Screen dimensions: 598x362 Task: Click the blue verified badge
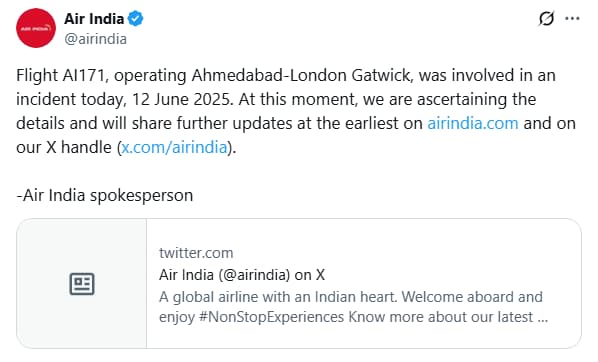coord(135,18)
